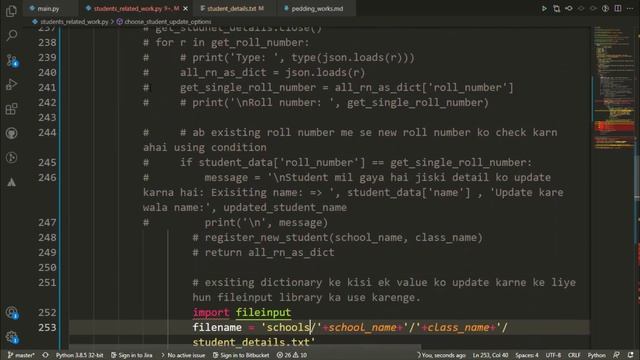Click line number 238 in gutter
Screen dimensions: 640x360
[x=47, y=42]
